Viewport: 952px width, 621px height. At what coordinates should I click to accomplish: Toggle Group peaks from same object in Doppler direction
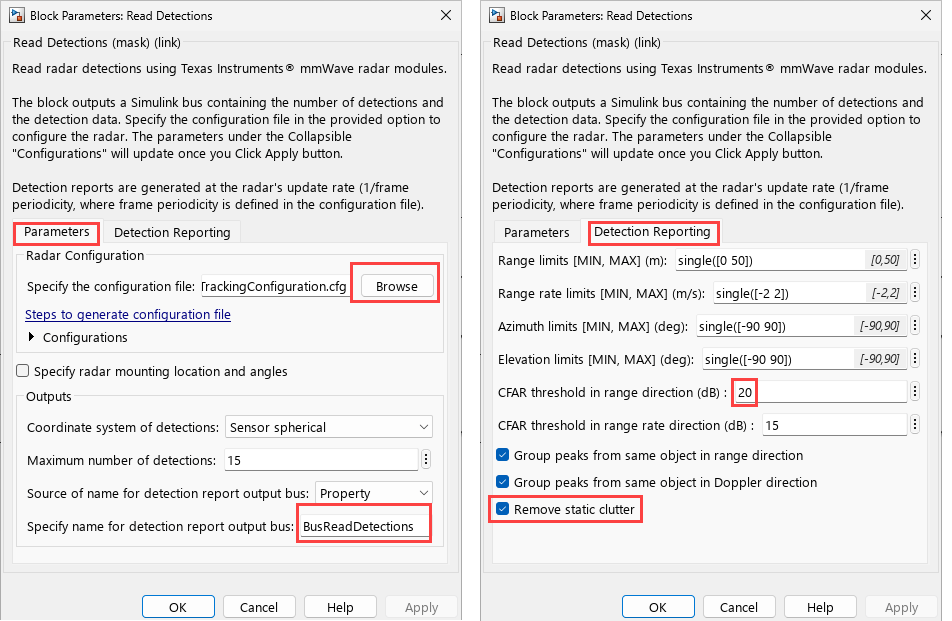pos(502,482)
